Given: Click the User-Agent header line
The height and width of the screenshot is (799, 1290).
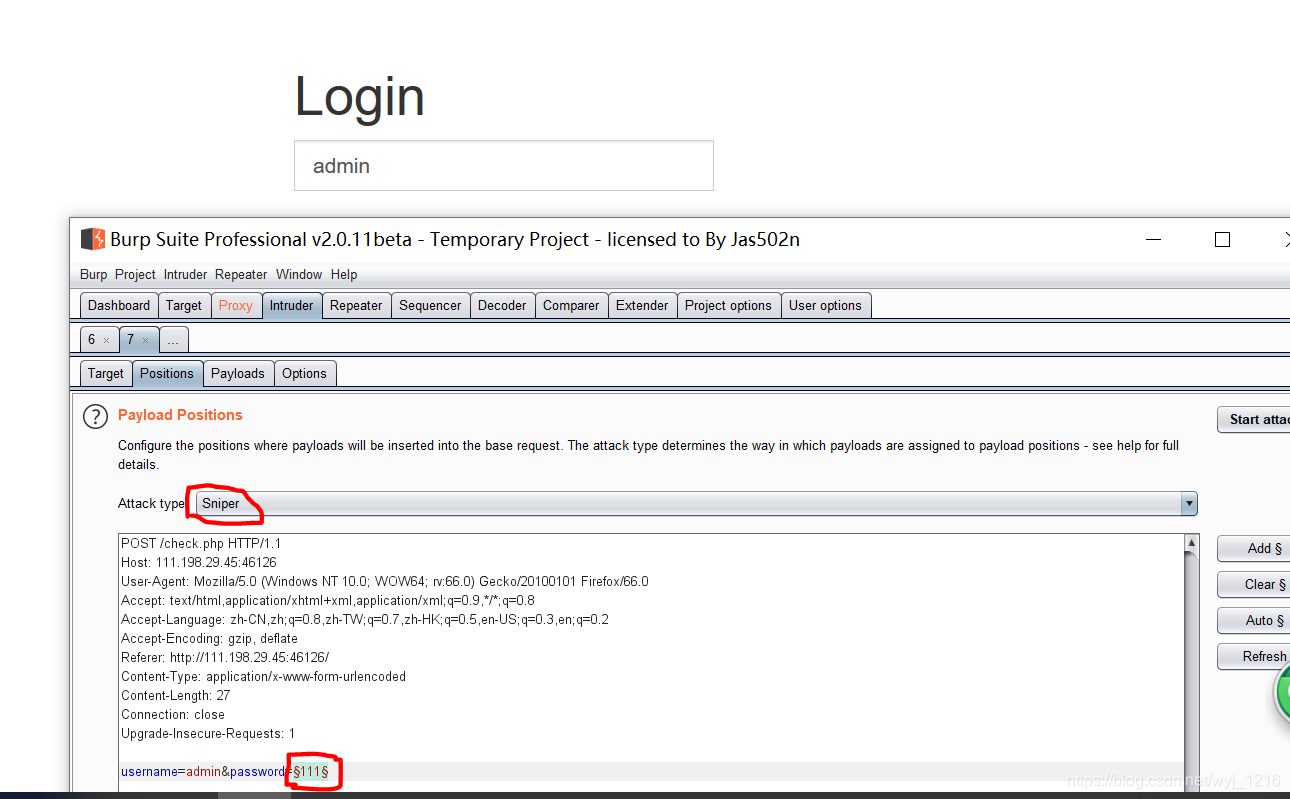Looking at the screenshot, I should pyautogui.click(x=385, y=581).
